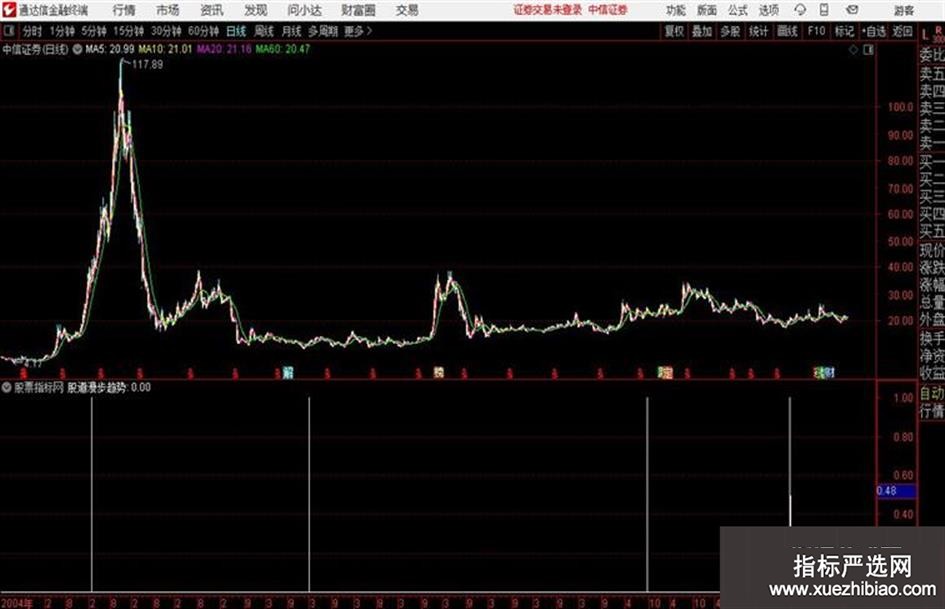Expand the dropdown beside 中信证券(日线)
This screenshot has height=609, width=945.
pos(77,49)
